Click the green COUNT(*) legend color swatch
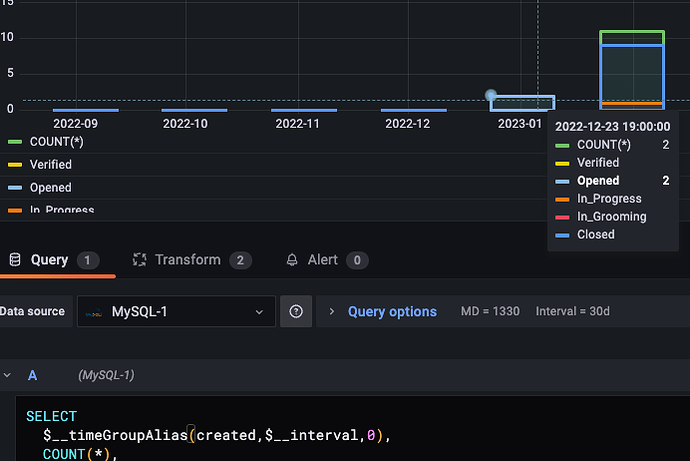The image size is (690, 461). coord(15,142)
